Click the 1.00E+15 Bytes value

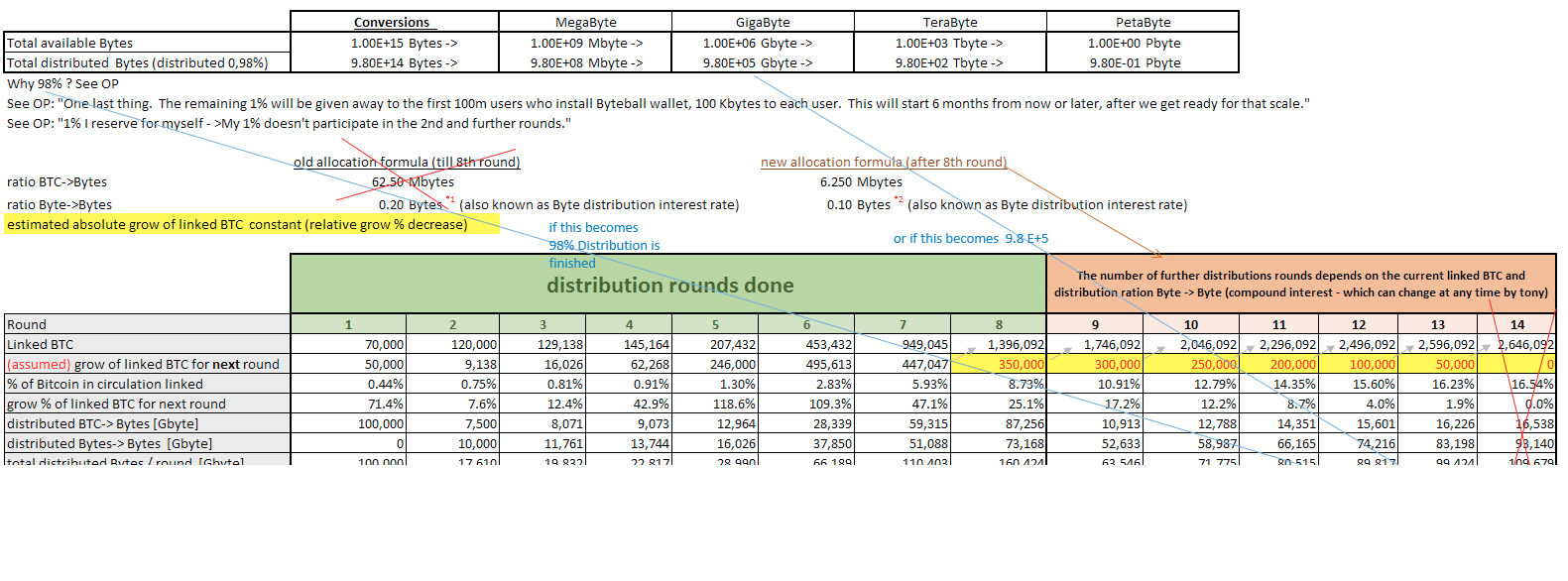pyautogui.click(x=394, y=43)
